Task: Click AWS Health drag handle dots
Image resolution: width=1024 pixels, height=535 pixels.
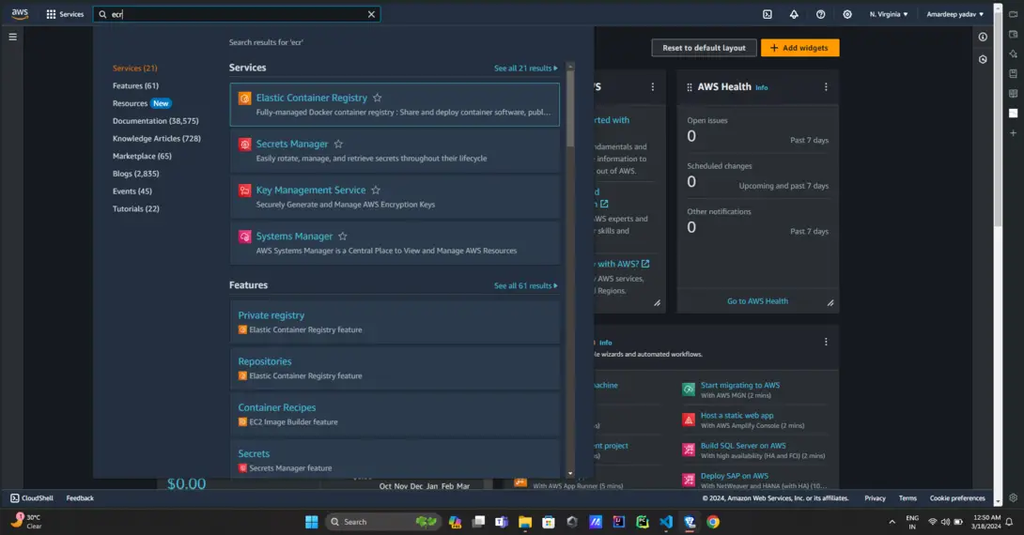Action: pos(689,87)
